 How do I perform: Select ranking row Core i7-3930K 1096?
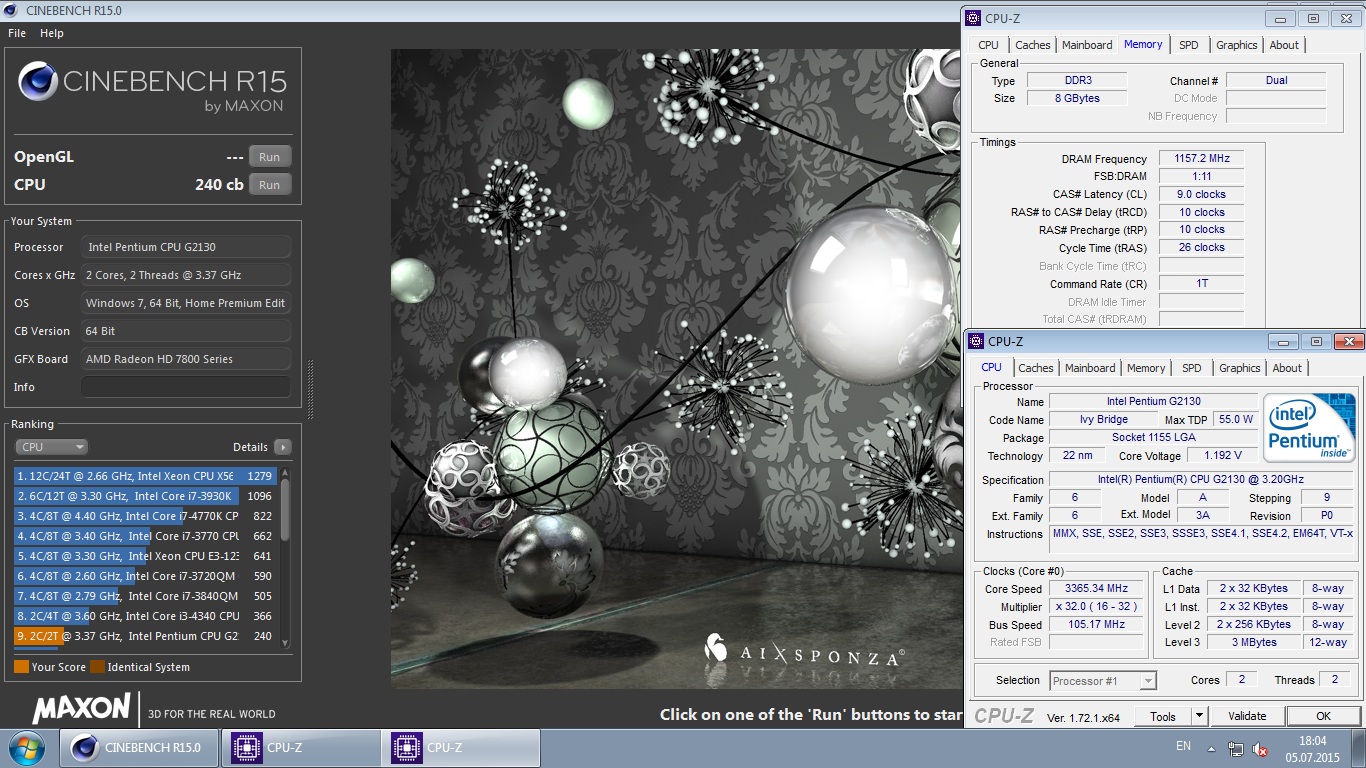[145, 496]
